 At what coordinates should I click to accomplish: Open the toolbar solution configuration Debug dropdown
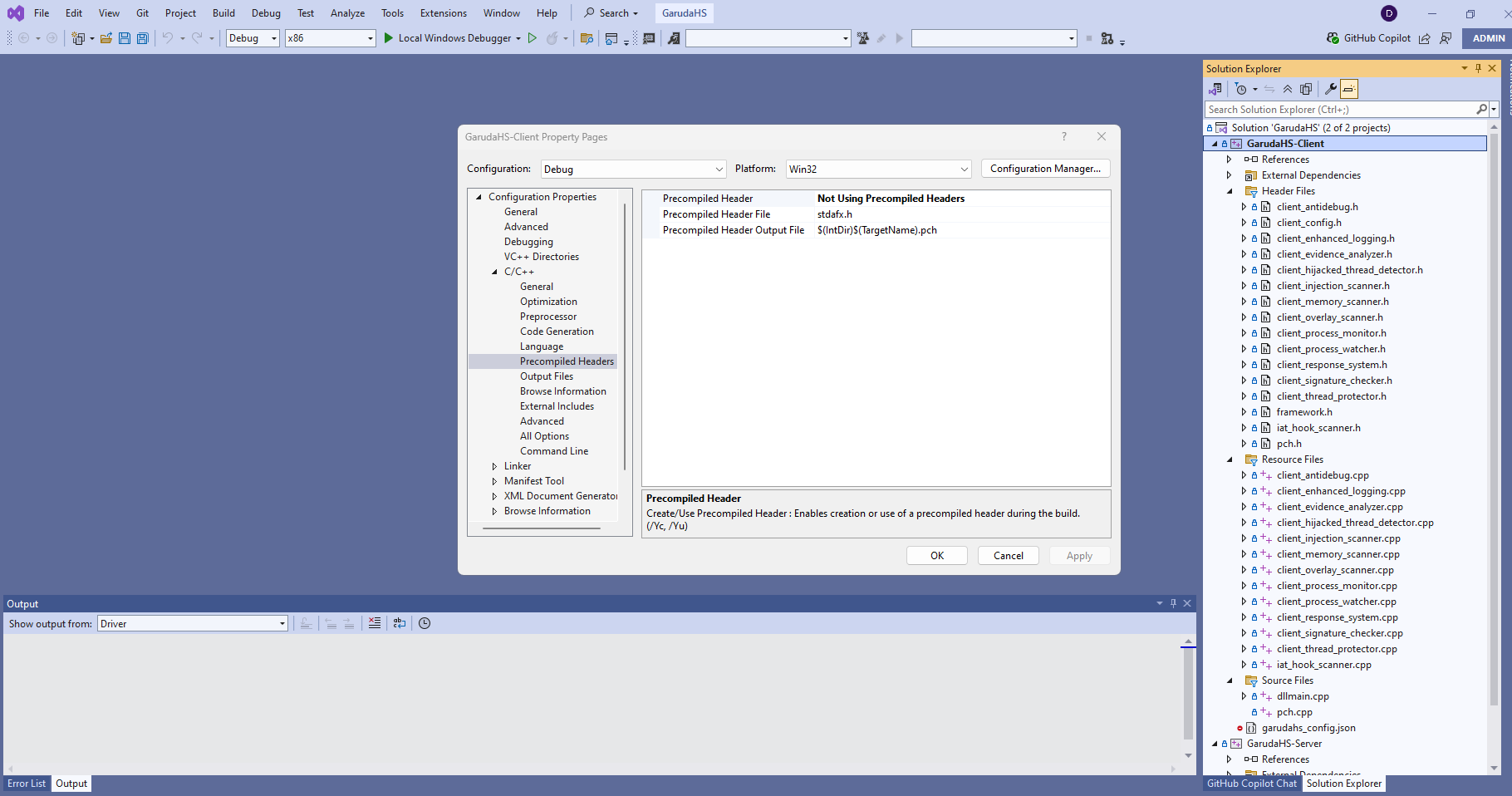coord(253,38)
